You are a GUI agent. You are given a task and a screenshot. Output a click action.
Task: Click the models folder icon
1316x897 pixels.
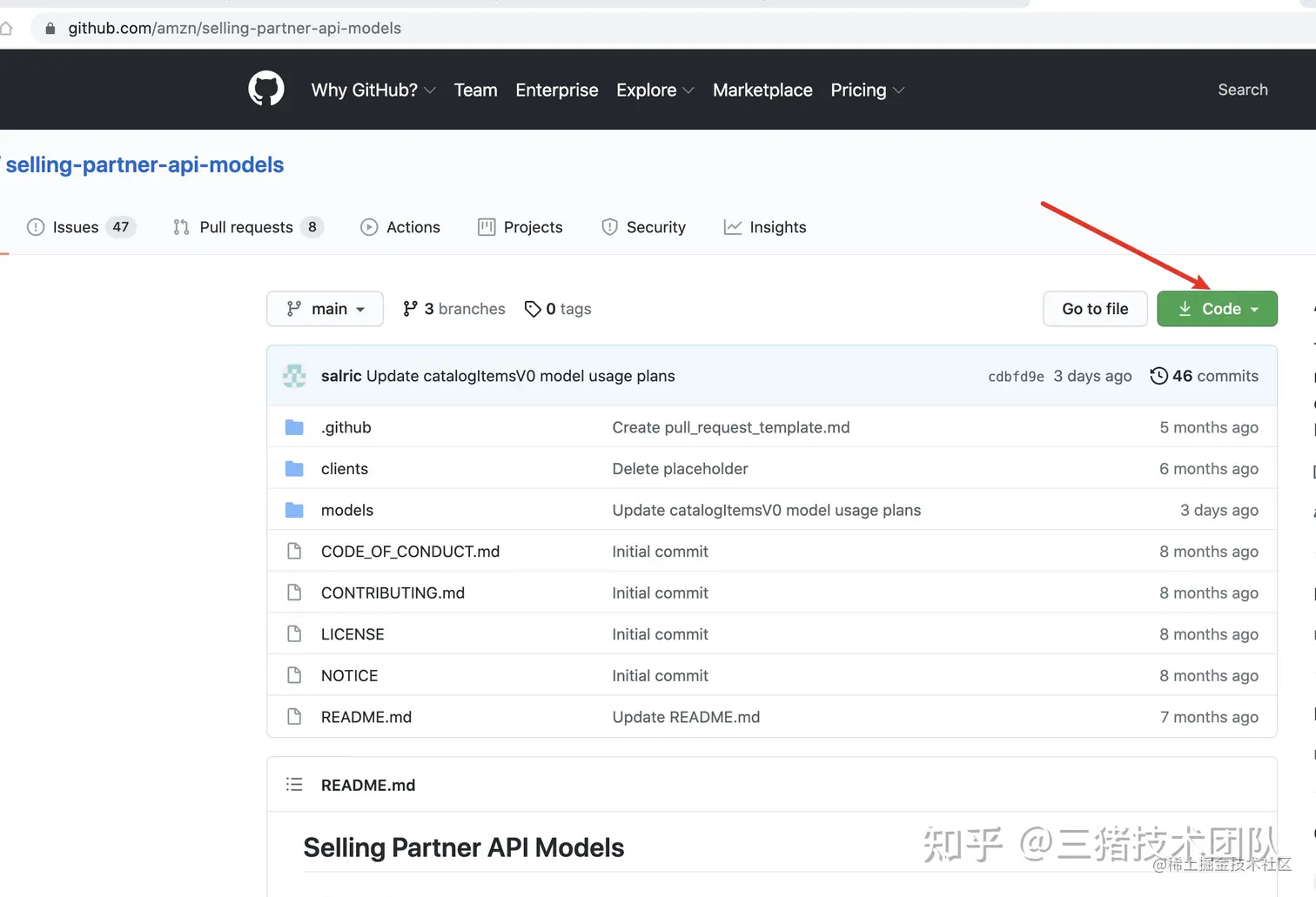point(295,510)
